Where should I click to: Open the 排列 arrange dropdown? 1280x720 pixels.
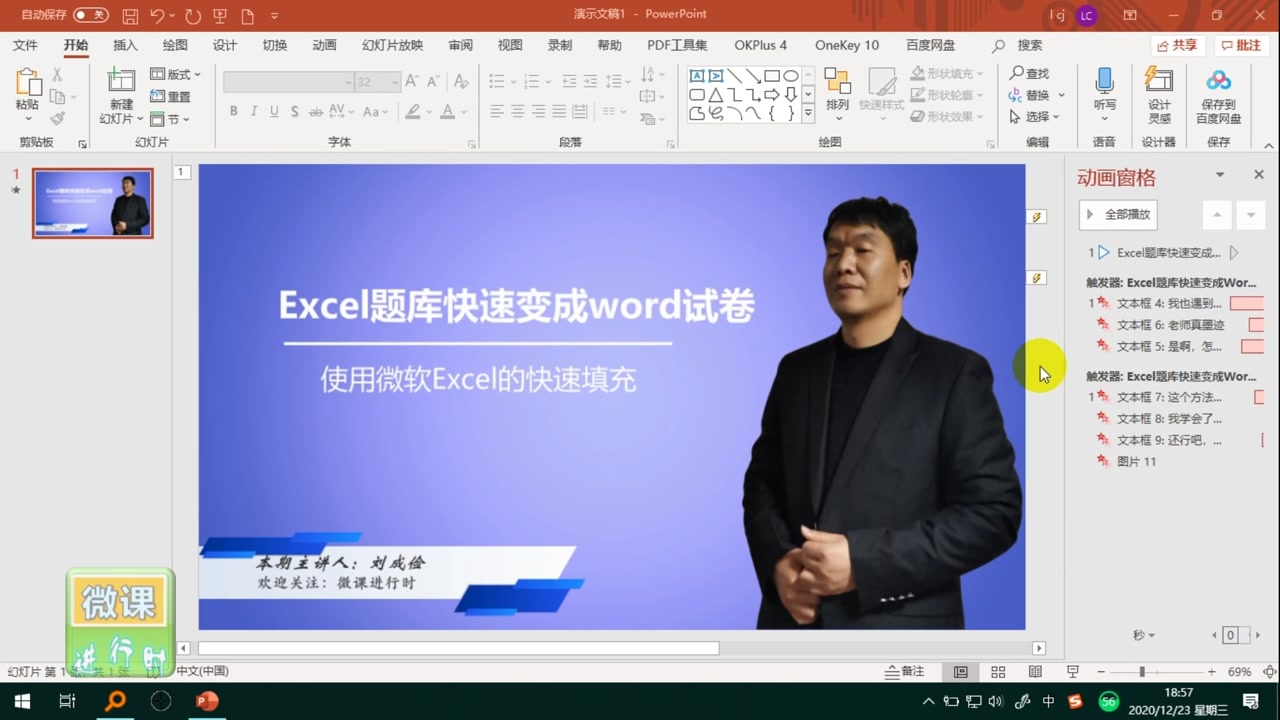tap(837, 96)
